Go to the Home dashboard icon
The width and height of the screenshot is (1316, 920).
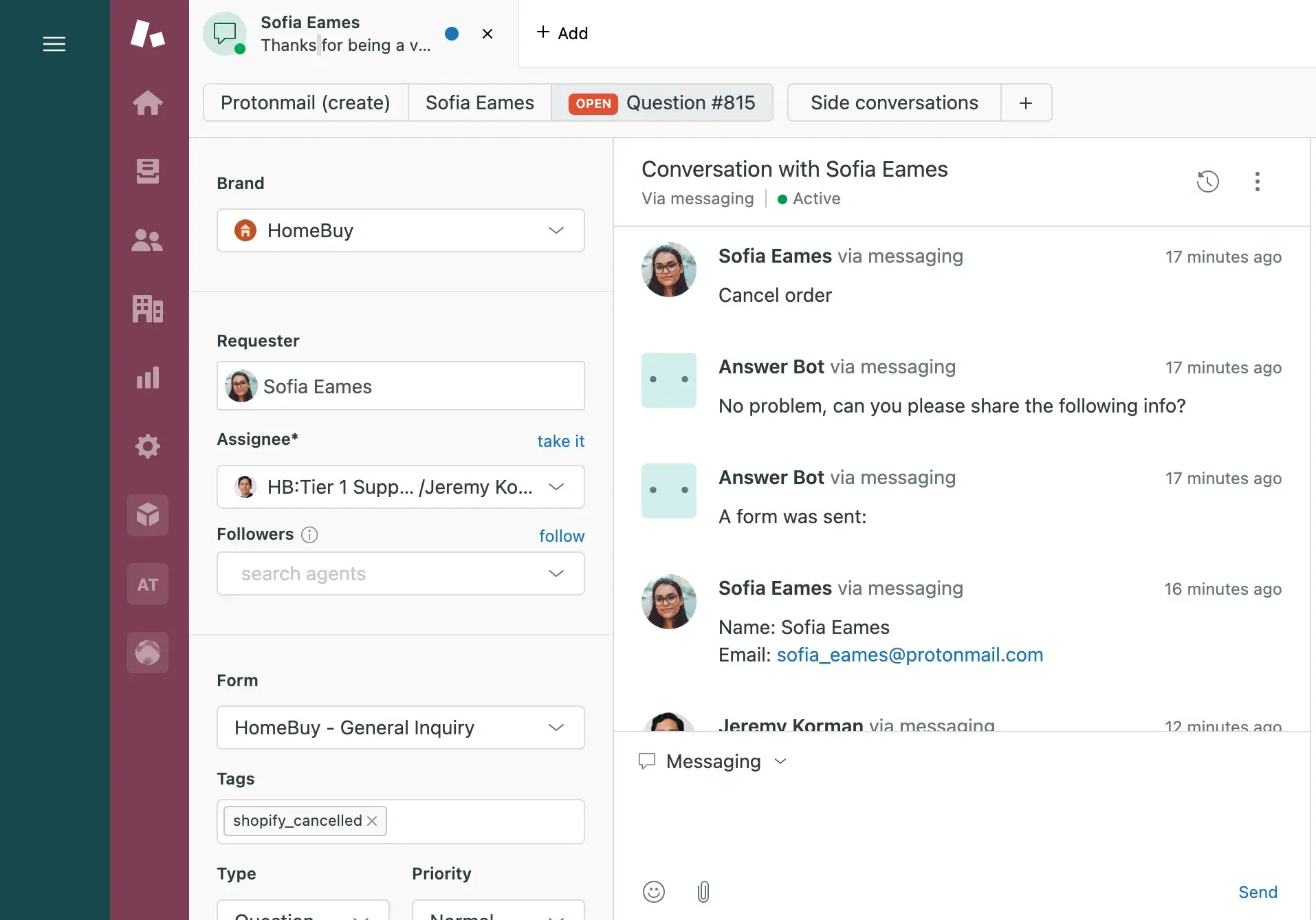click(148, 103)
